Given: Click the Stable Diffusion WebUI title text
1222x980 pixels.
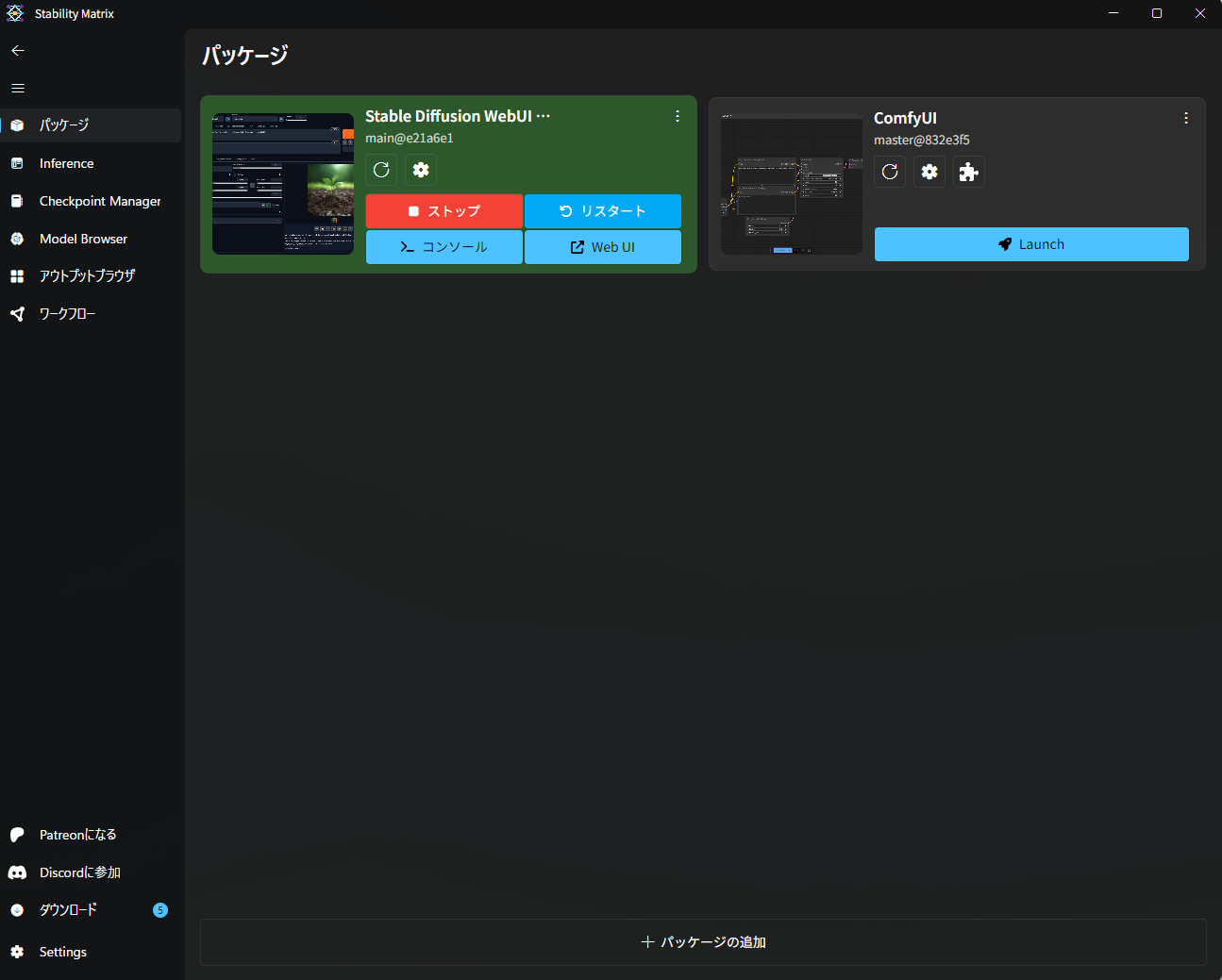Looking at the screenshot, I should pos(458,116).
